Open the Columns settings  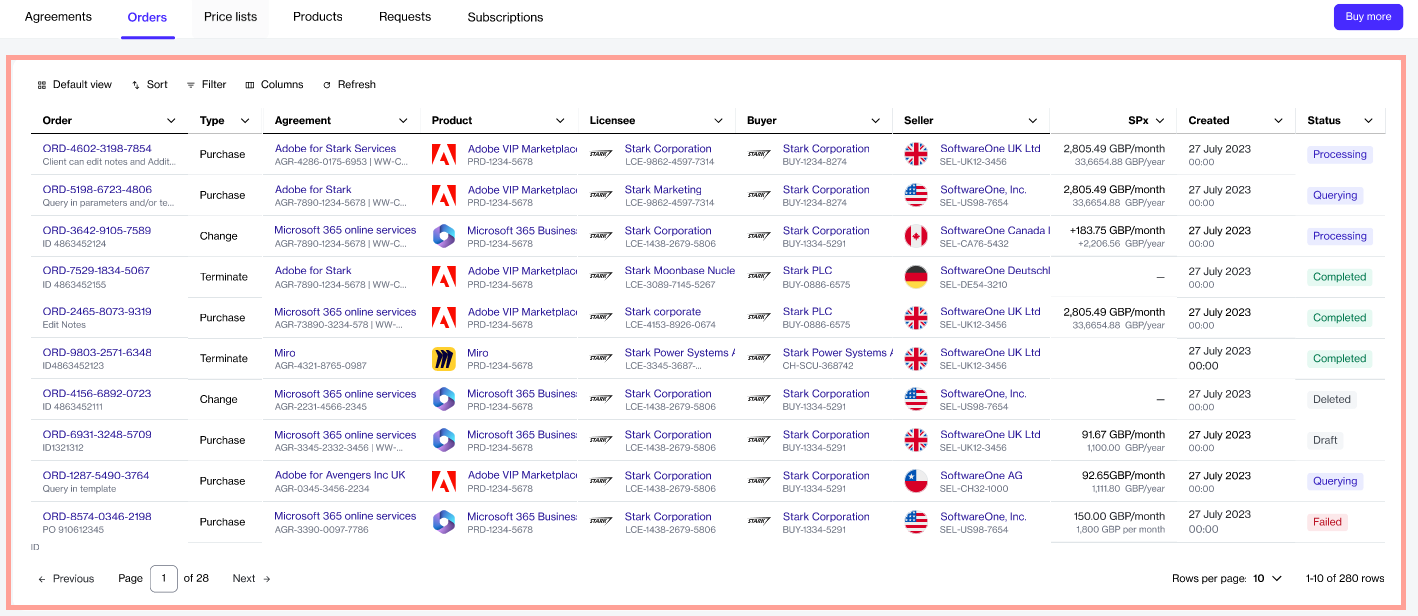(274, 85)
